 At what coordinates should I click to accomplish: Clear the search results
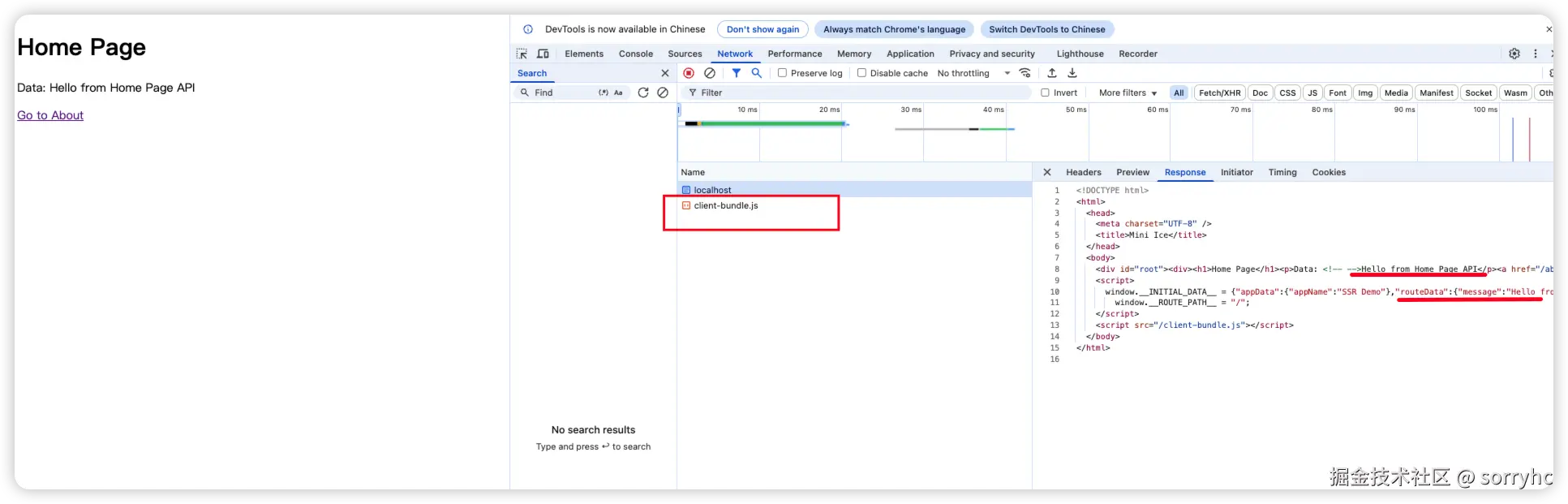(663, 93)
